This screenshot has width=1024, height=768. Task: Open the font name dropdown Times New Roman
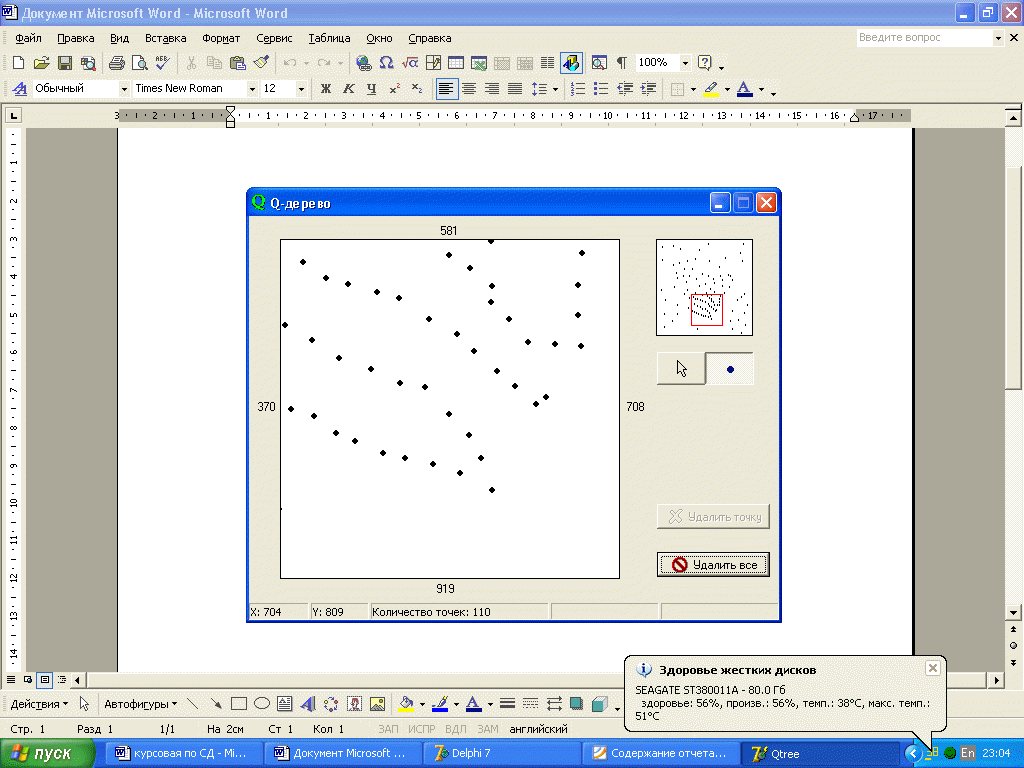click(x=251, y=89)
